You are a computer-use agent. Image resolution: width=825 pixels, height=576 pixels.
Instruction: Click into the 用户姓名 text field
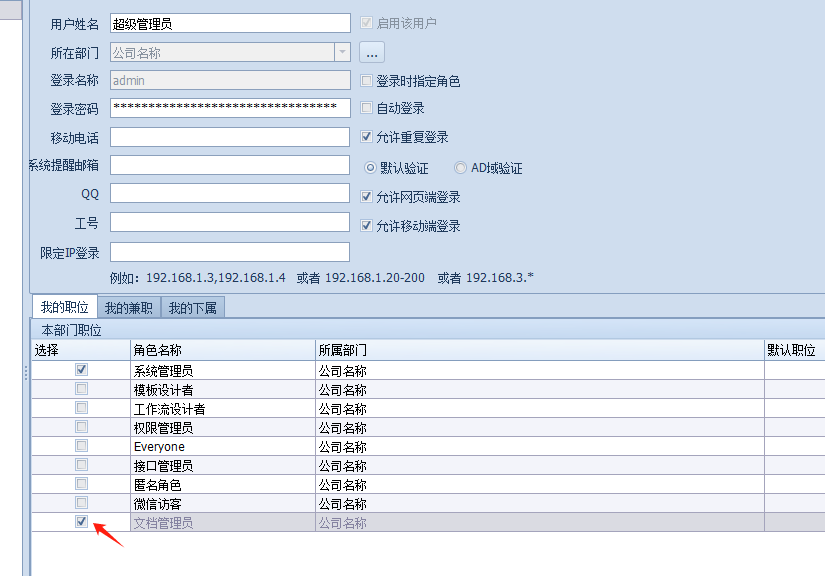pos(230,23)
